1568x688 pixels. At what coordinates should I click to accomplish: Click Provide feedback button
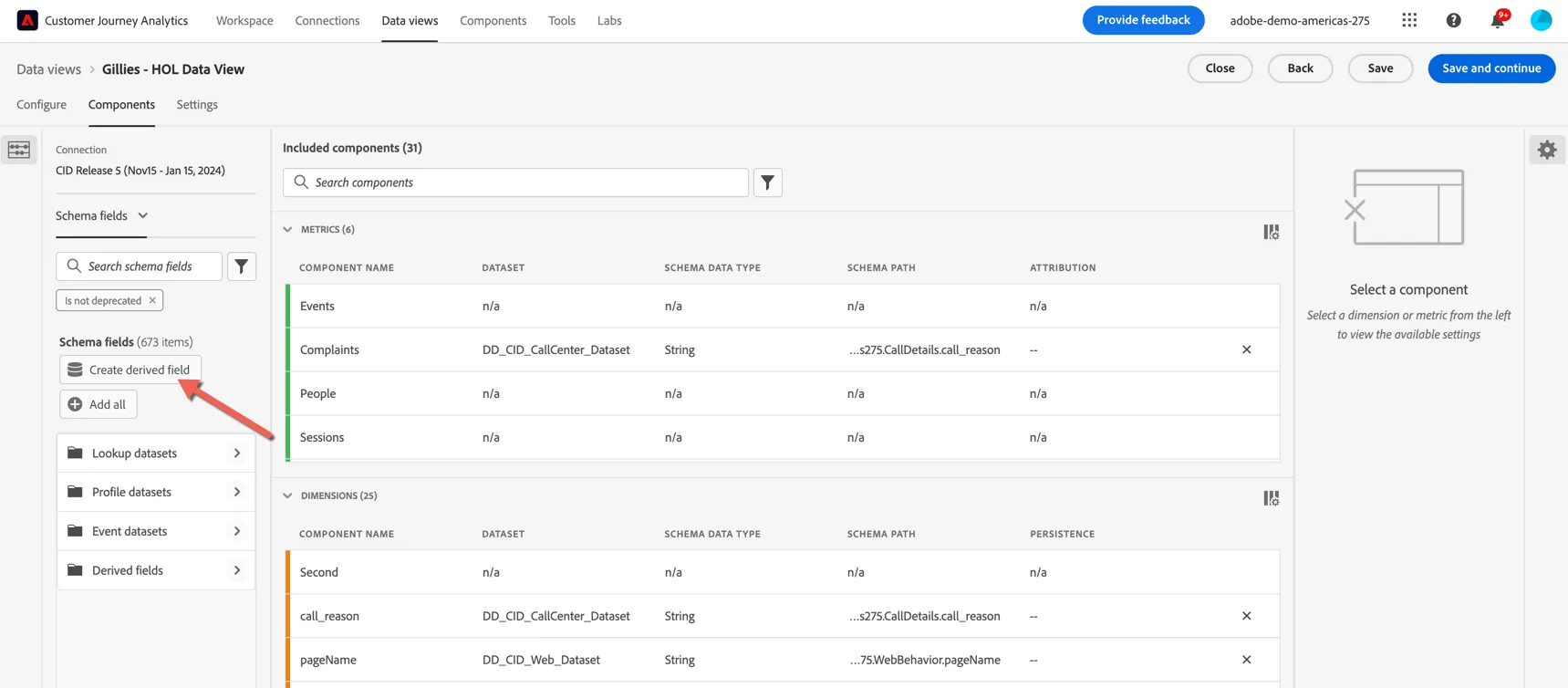[1143, 20]
